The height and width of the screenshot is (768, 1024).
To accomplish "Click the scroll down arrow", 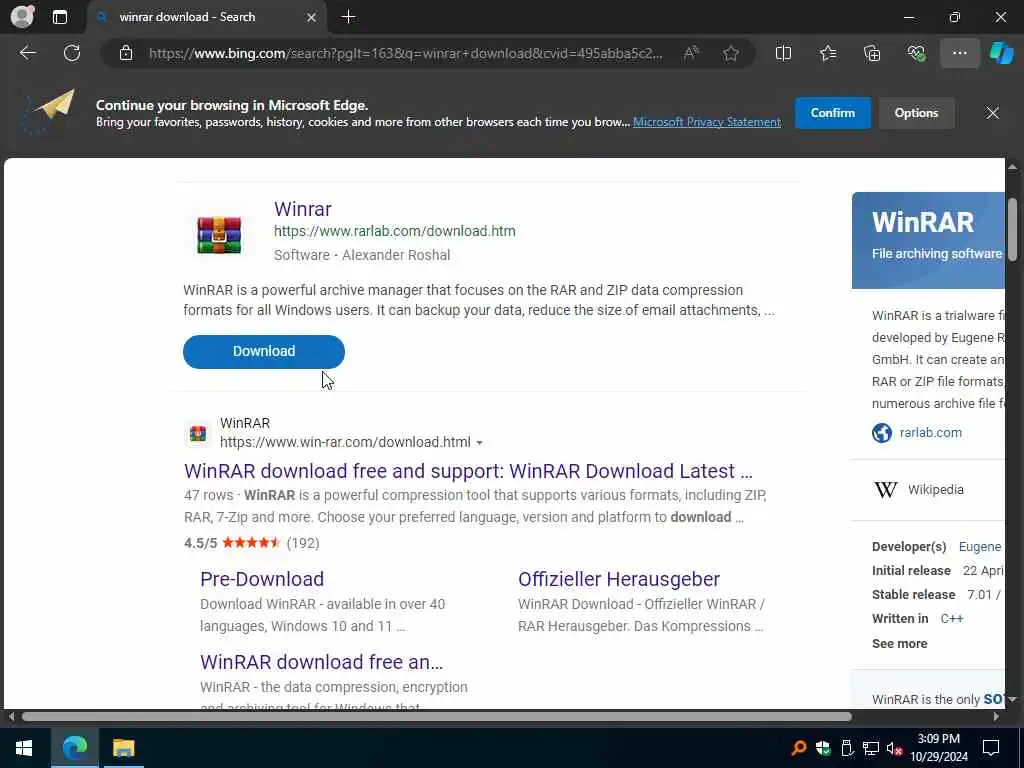I will coord(1012,699).
